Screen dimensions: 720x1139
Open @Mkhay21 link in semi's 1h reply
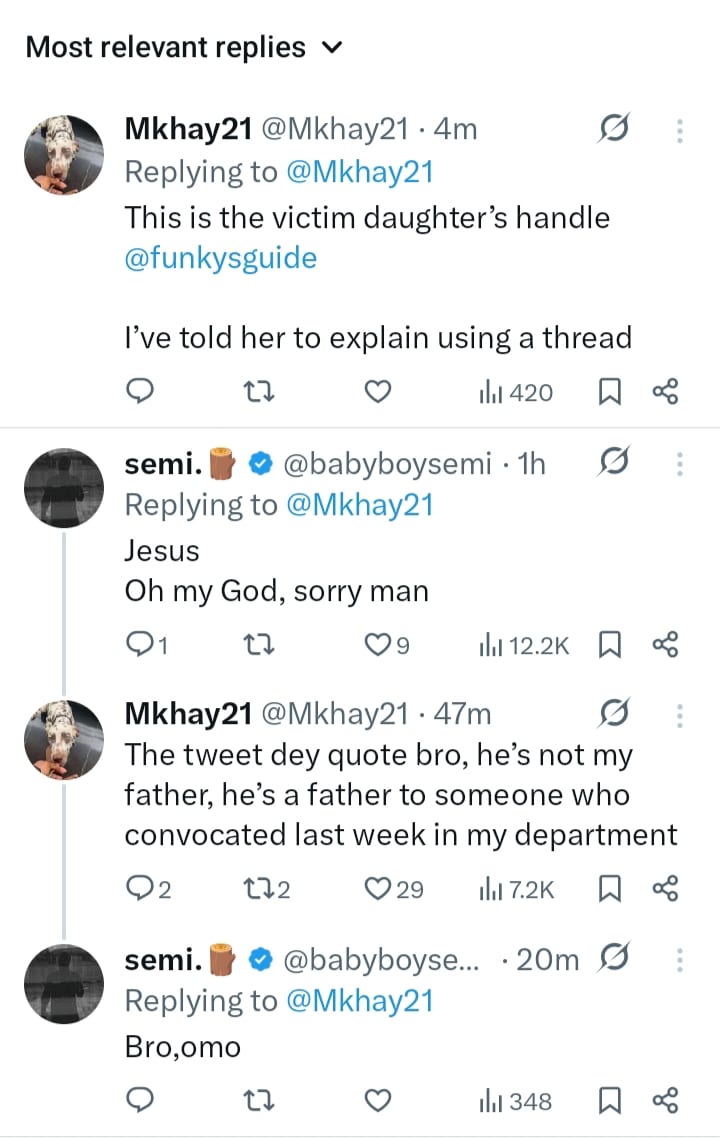click(x=359, y=505)
